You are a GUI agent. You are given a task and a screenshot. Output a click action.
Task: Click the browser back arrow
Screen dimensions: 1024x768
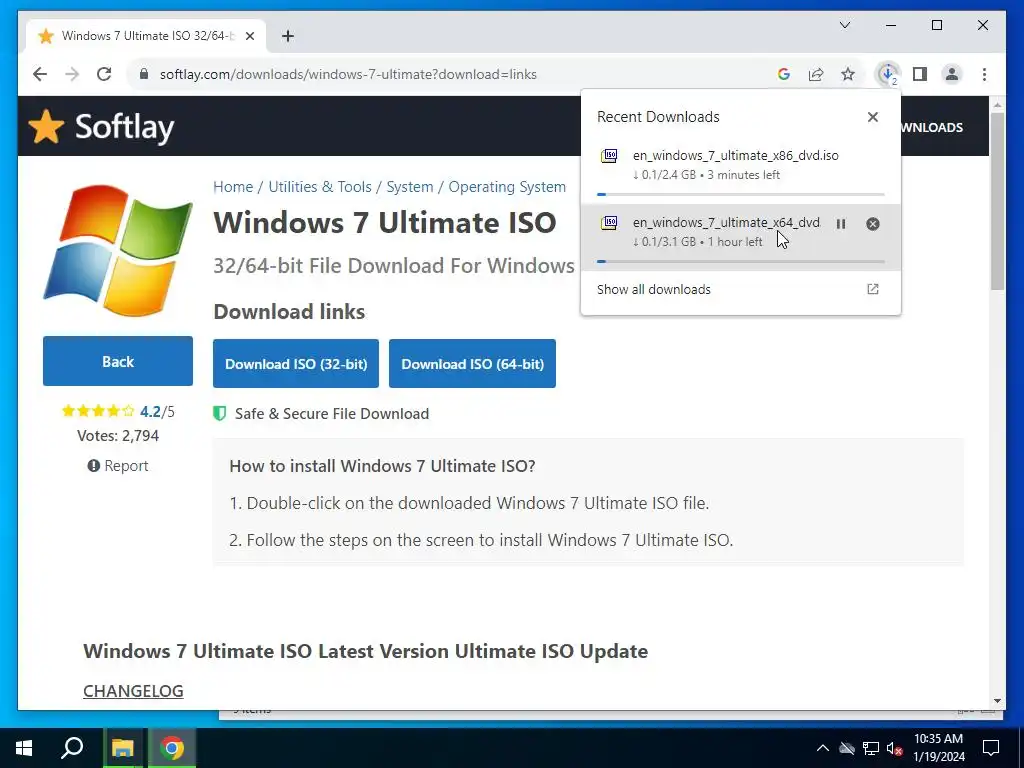[40, 74]
